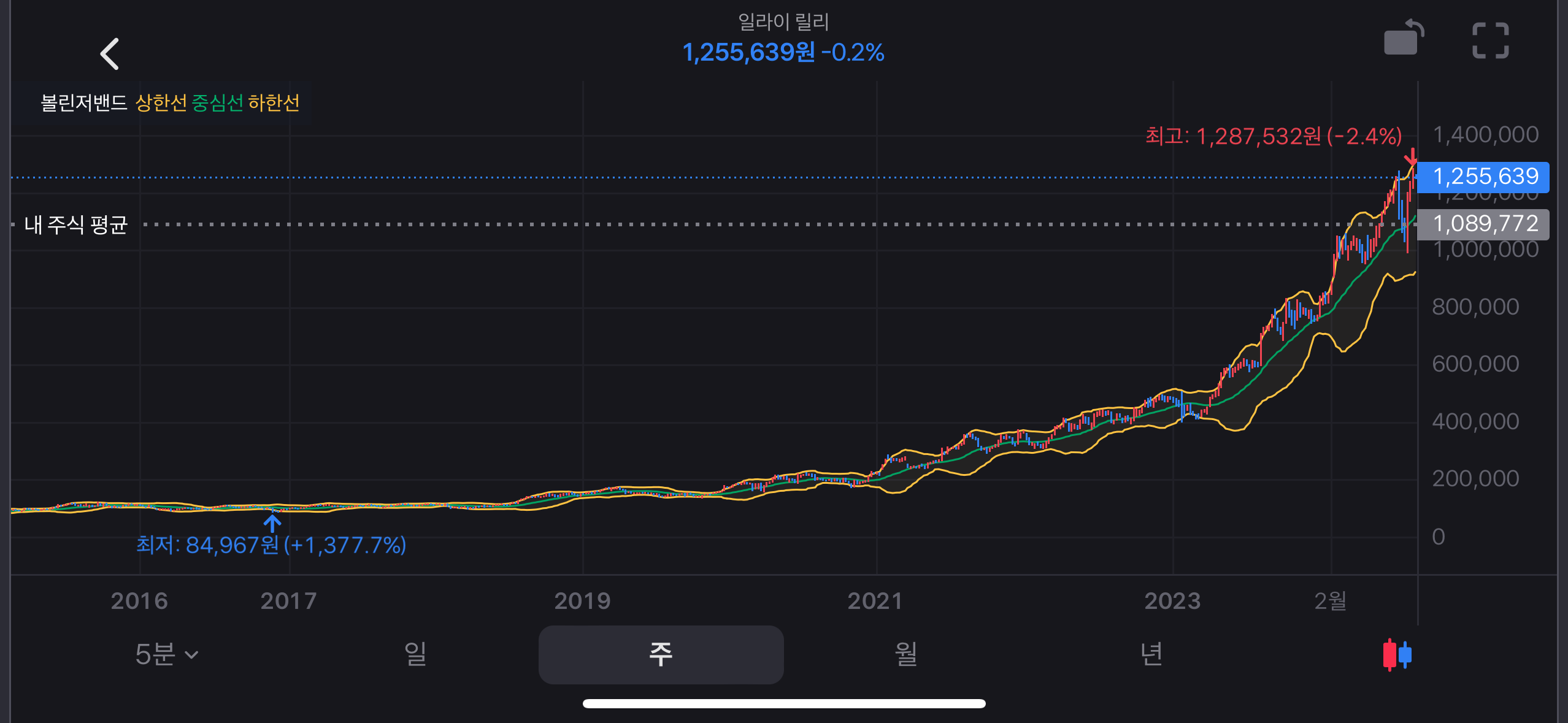Open candlestick chart type icon
Screen dimensions: 1568x723
point(1397,654)
